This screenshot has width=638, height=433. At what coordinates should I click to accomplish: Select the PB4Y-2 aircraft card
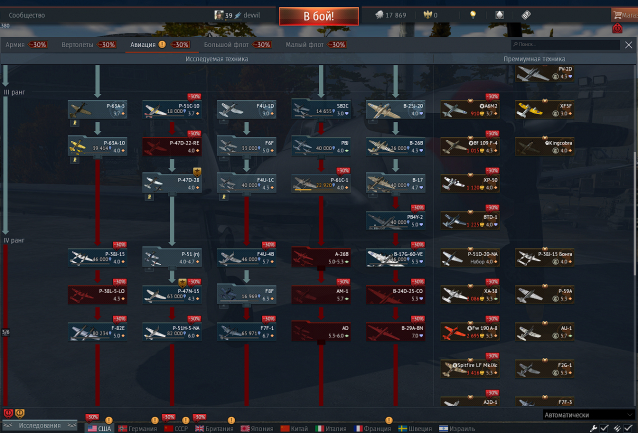point(395,221)
